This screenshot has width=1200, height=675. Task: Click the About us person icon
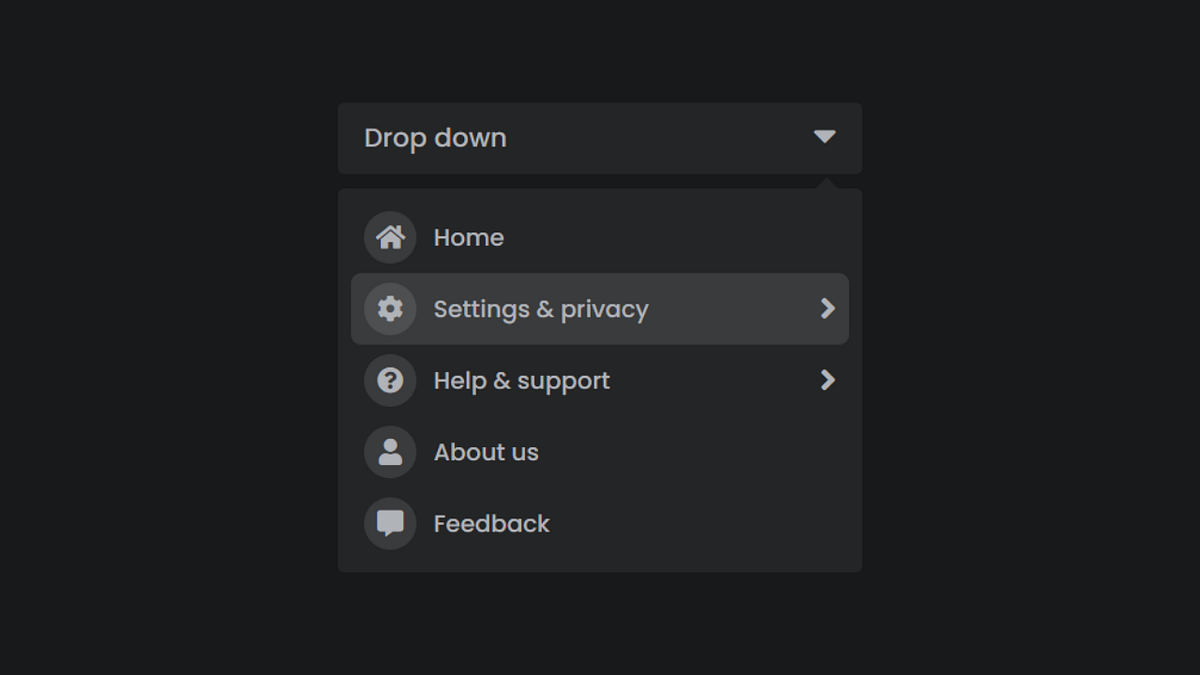click(x=389, y=452)
